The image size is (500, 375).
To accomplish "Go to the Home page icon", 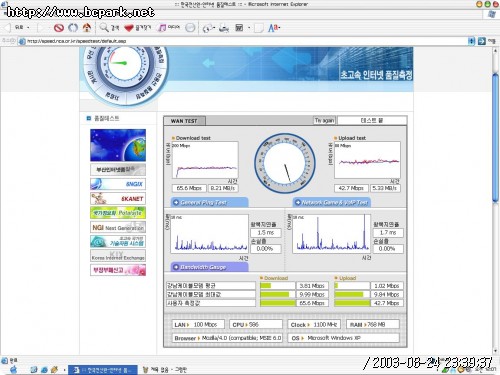I will [87, 28].
